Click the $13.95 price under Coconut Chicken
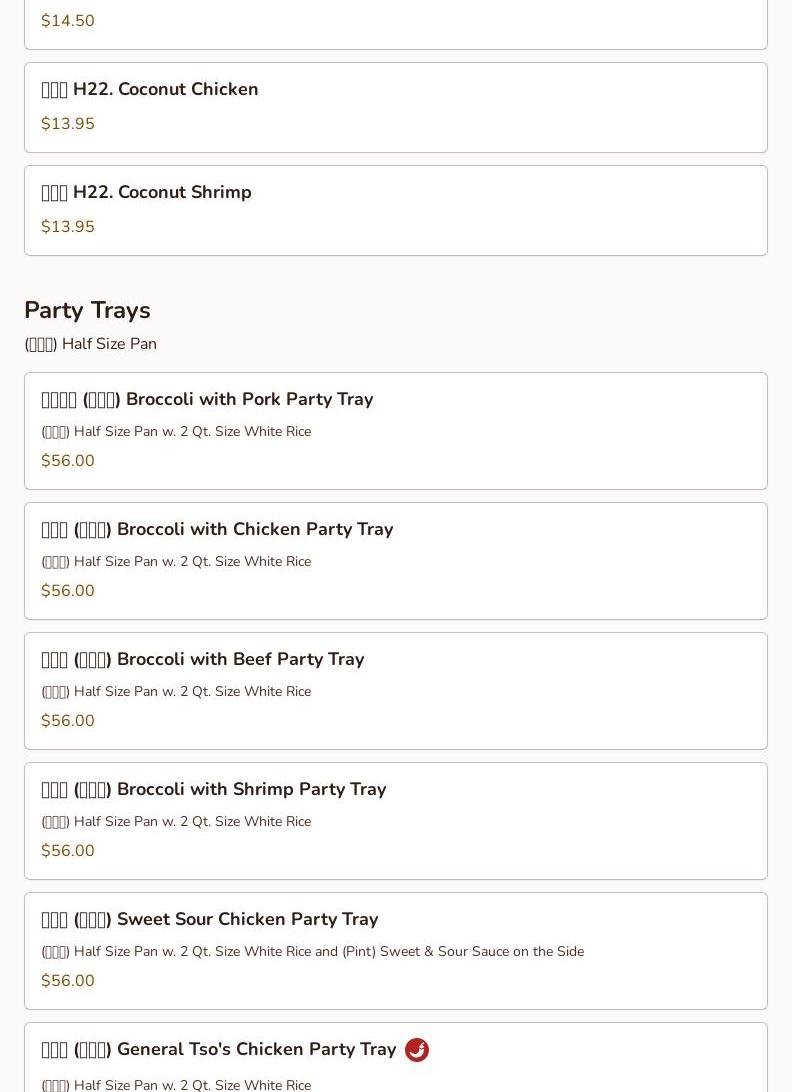Image resolution: width=792 pixels, height=1092 pixels. (68, 124)
